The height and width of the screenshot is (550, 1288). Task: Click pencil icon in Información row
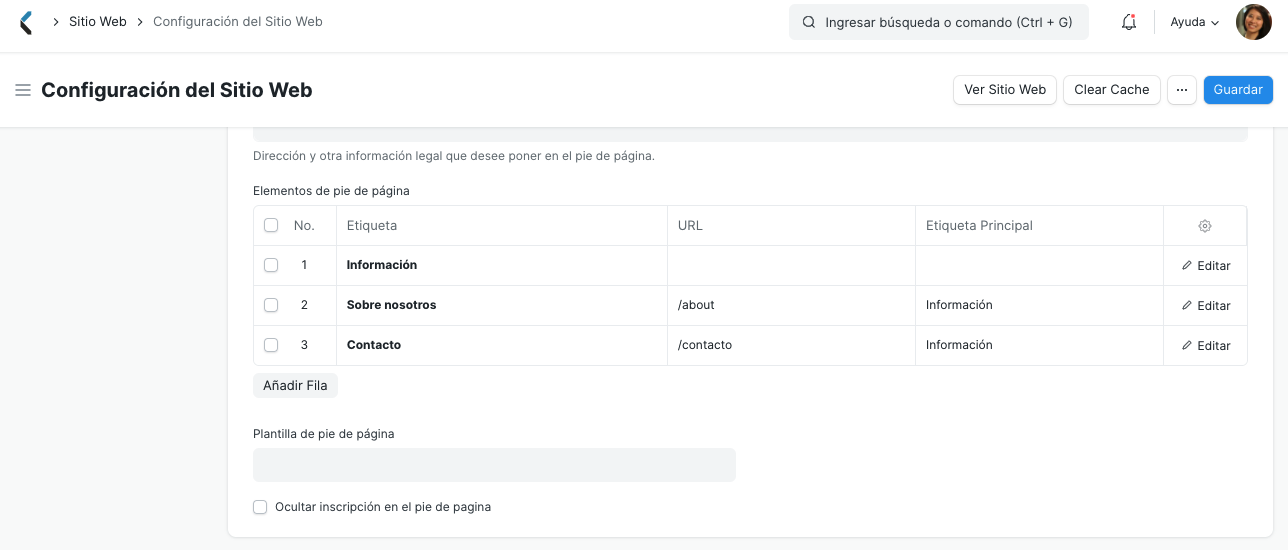click(1187, 265)
